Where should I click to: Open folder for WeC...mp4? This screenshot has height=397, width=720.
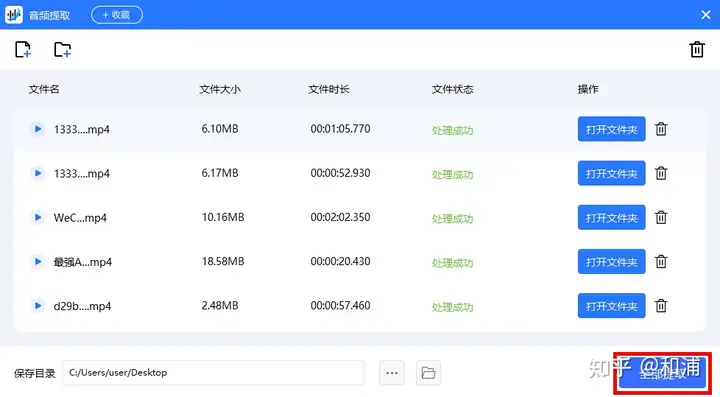611,217
